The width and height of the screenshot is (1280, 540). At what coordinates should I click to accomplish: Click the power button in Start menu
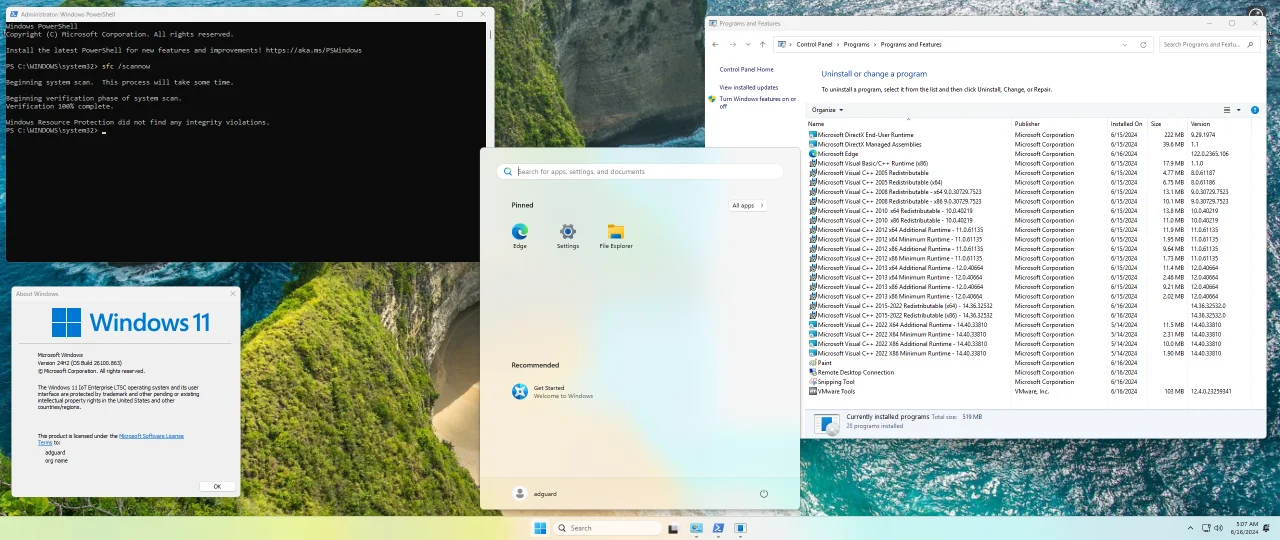click(x=764, y=493)
